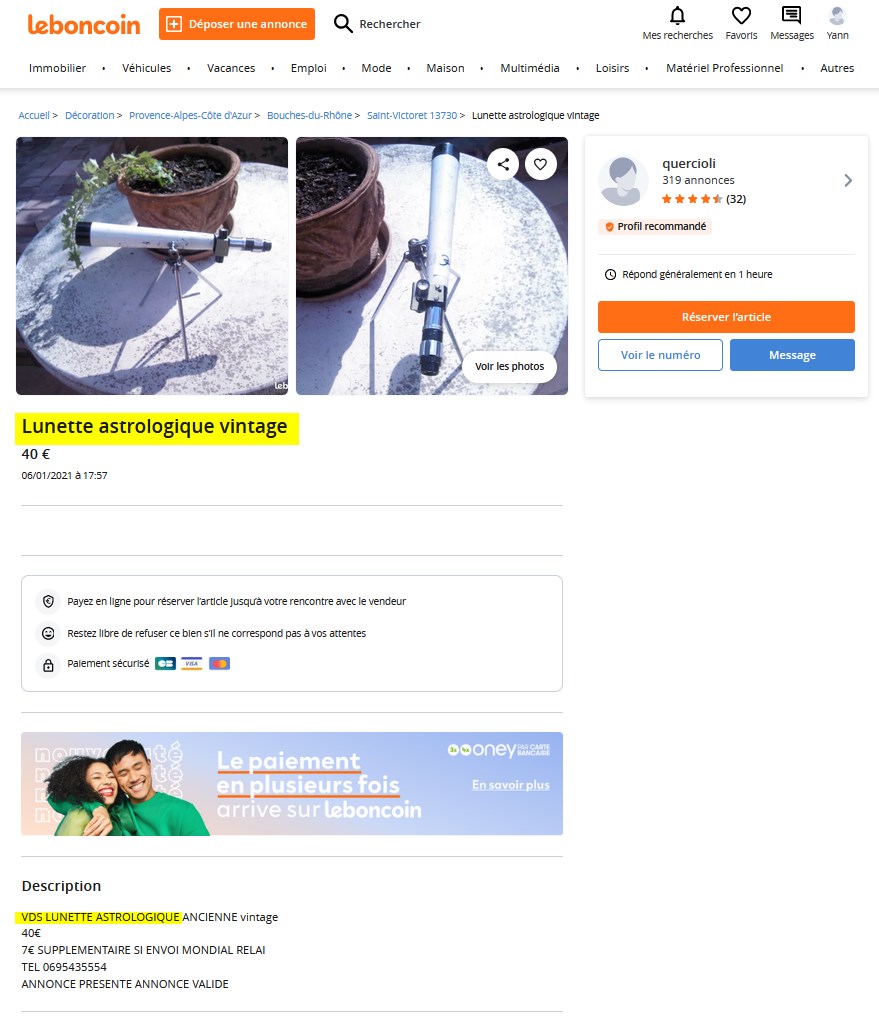Click Déposer une annonce button
The width and height of the screenshot is (879, 1029).
(237, 24)
